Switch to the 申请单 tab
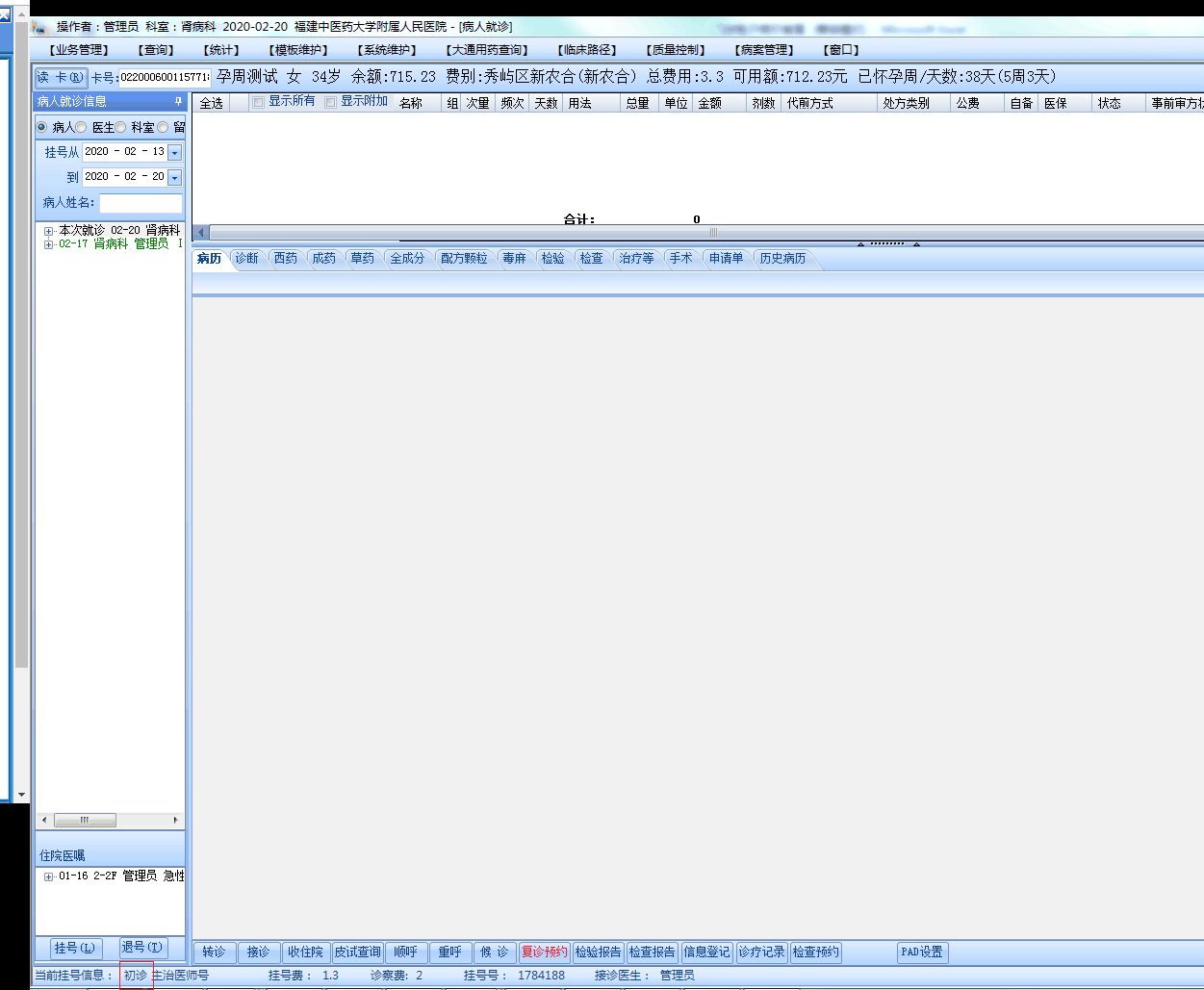This screenshot has height=990, width=1204. click(x=727, y=259)
